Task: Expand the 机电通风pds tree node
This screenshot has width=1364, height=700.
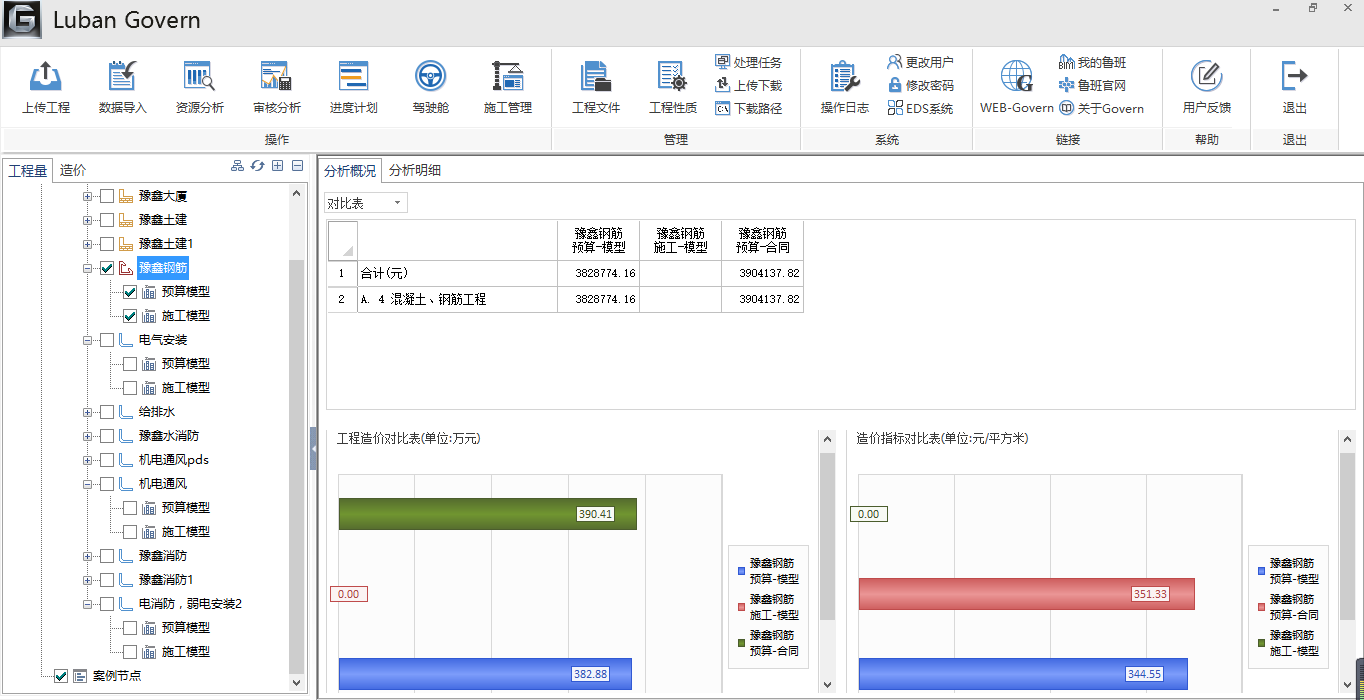Action: pos(87,460)
